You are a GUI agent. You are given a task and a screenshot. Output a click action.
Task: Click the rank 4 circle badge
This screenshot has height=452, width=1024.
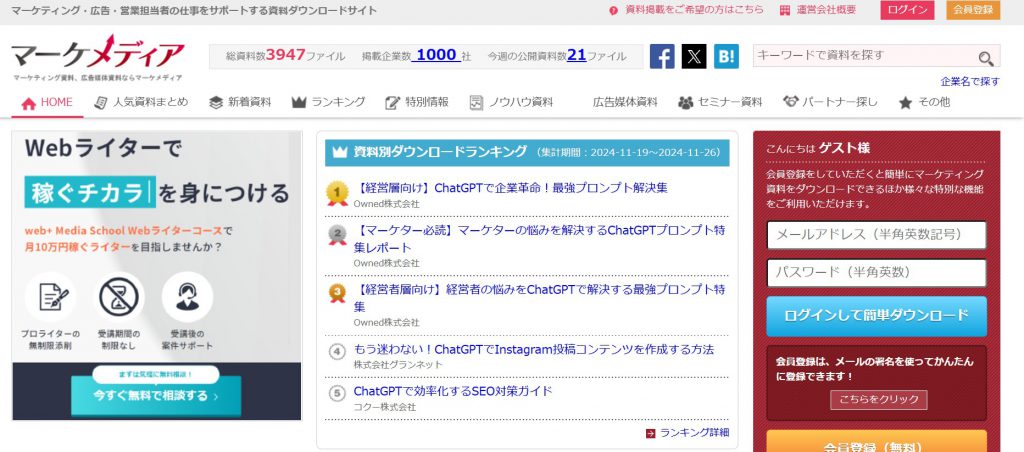(336, 351)
